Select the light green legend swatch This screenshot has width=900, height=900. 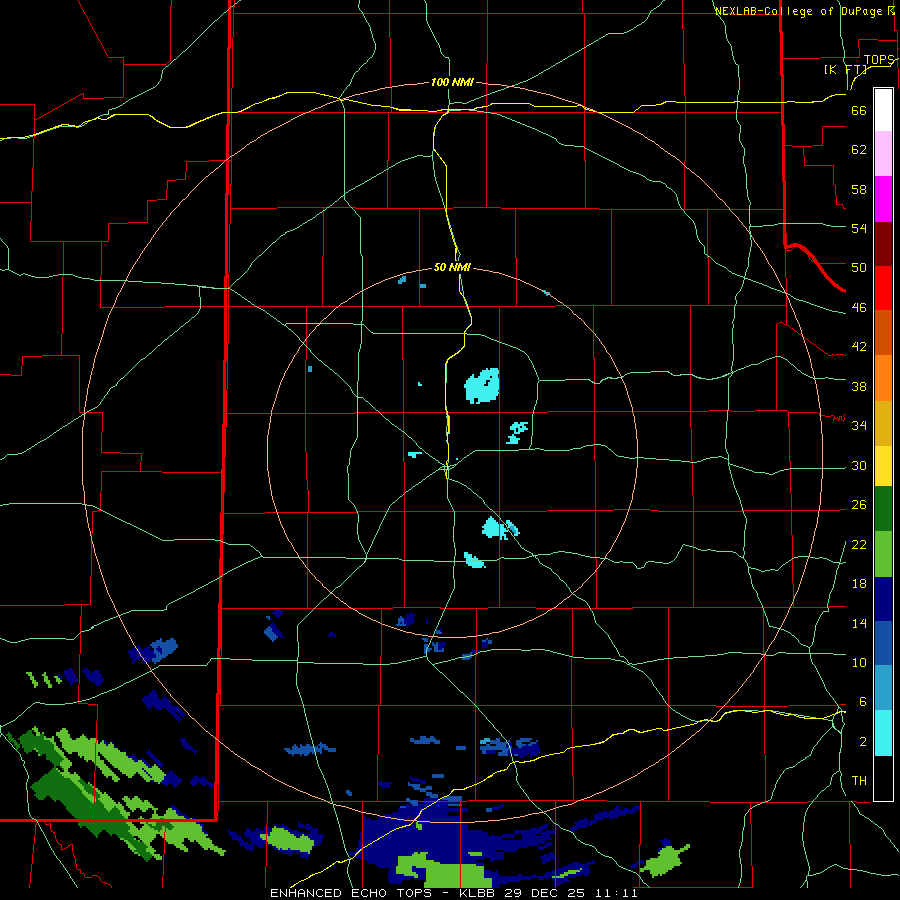click(x=883, y=554)
